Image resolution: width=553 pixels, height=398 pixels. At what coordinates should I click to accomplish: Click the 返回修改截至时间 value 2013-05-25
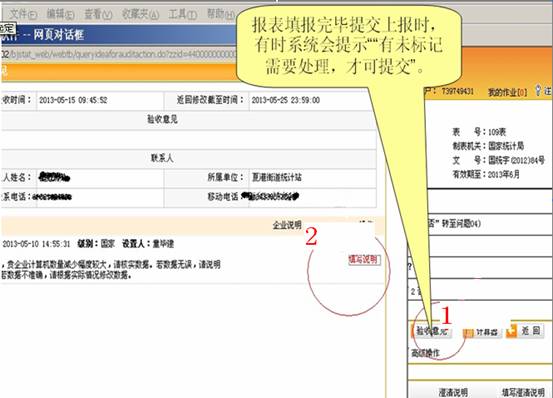(286, 100)
